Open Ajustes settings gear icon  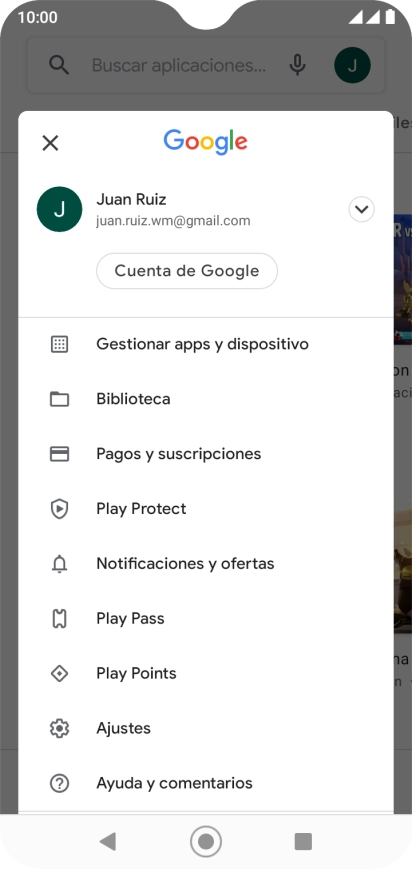pyautogui.click(x=59, y=728)
